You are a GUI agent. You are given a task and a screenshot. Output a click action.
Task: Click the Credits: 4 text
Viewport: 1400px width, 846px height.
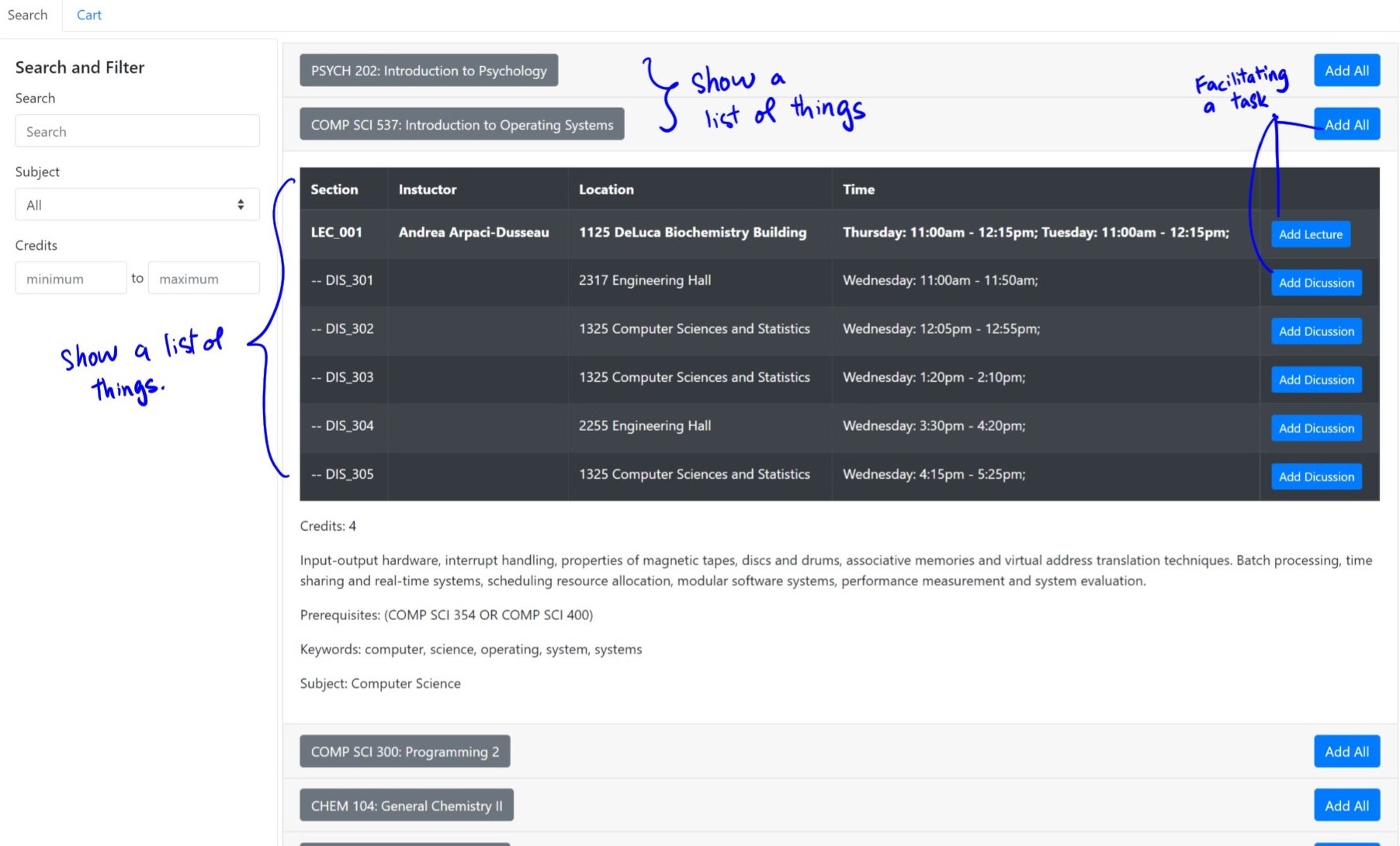(x=328, y=526)
